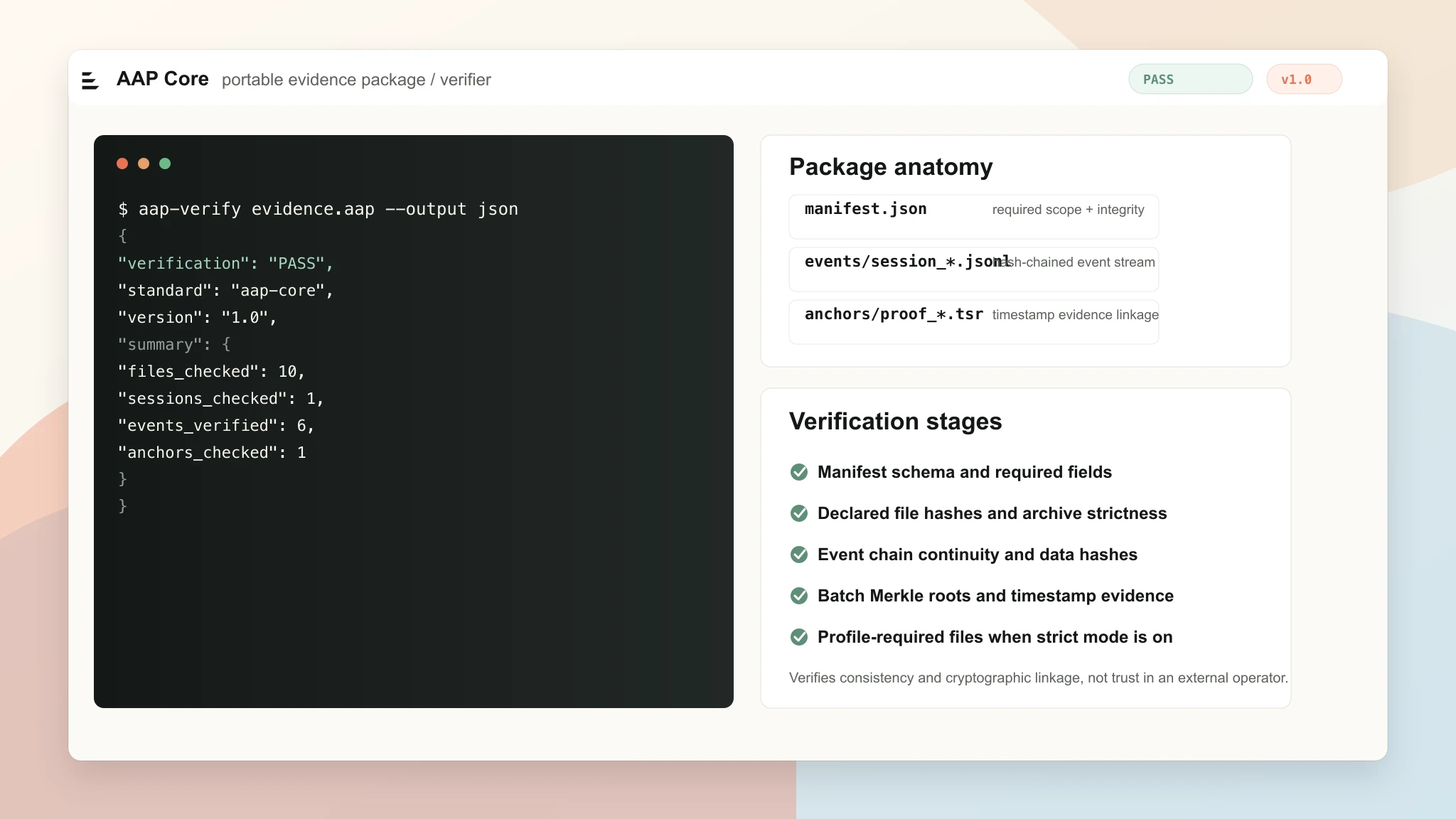Select the anchors/proof_*.tsr row
Image resolution: width=1456 pixels, height=819 pixels.
click(974, 322)
